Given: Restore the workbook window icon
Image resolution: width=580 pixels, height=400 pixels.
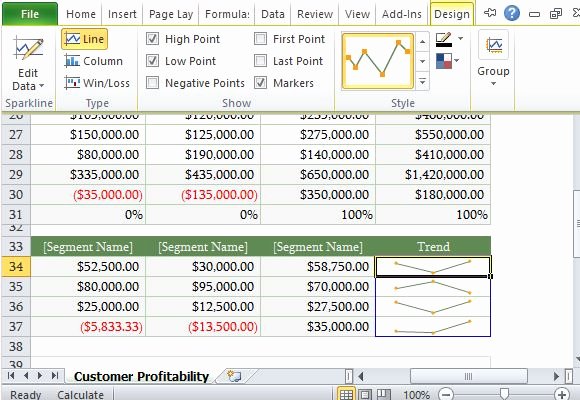Looking at the screenshot, I should 556,14.
